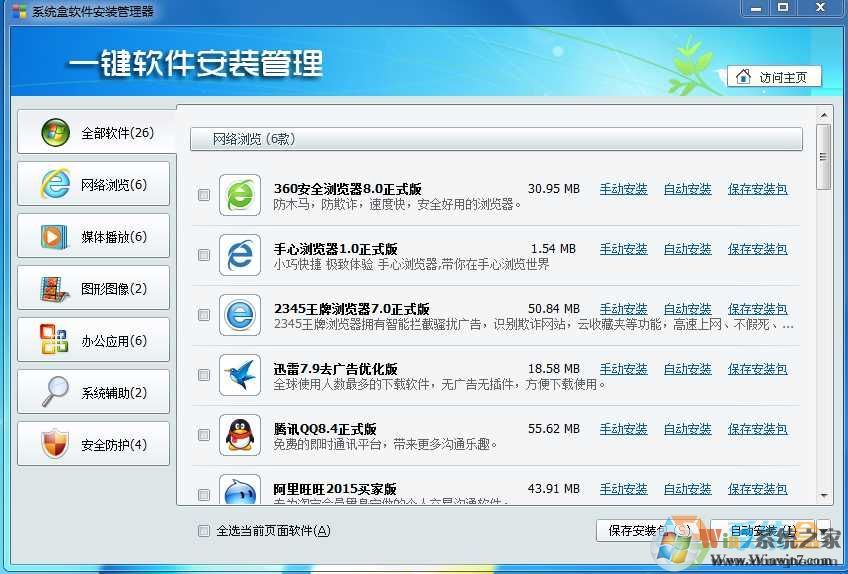Click 手动安装 for 阿里旺旺2015
Screen dimensions: 848x574
[624, 489]
